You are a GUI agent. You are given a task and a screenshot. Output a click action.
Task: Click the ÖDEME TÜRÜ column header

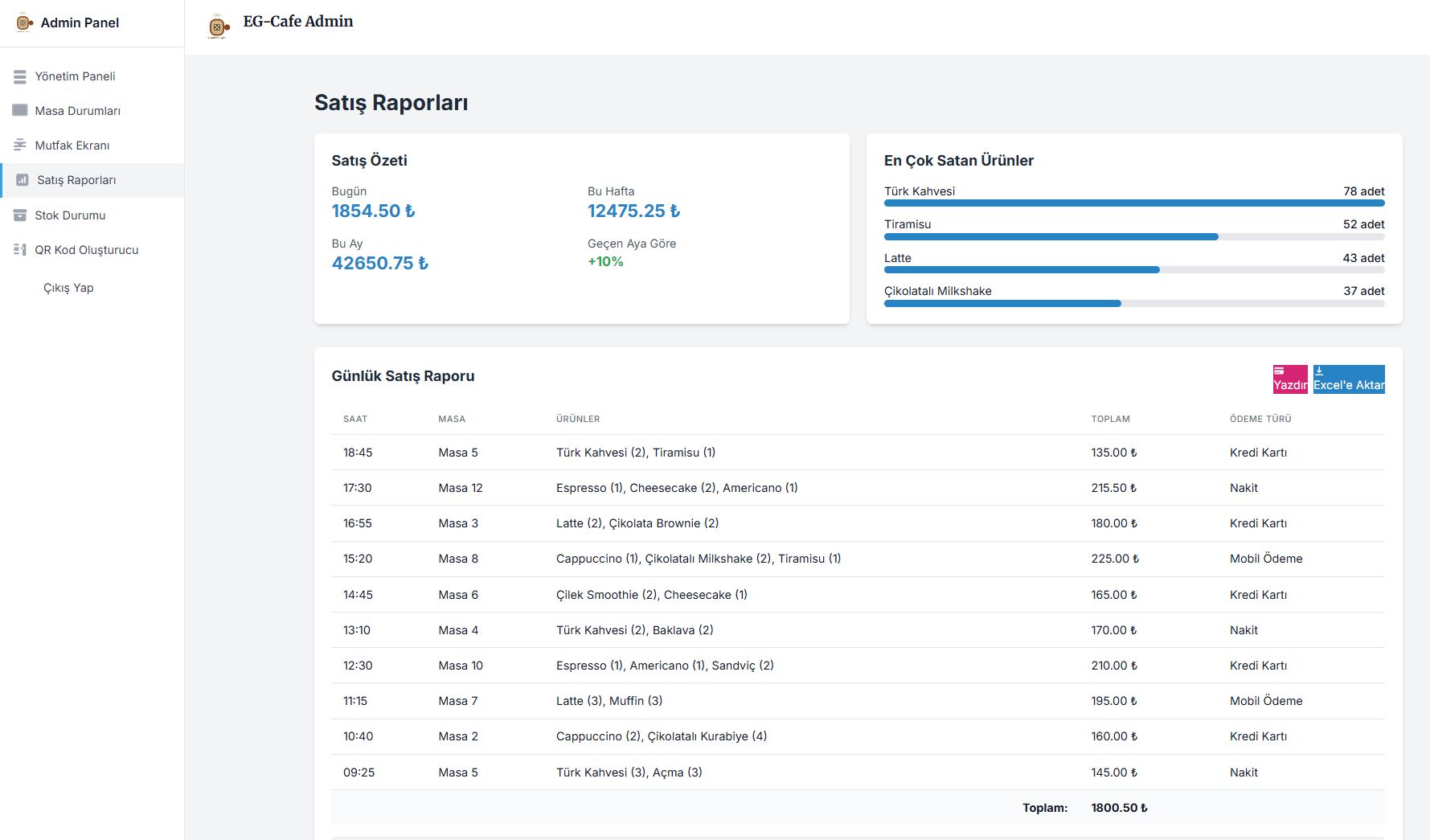click(x=1260, y=419)
